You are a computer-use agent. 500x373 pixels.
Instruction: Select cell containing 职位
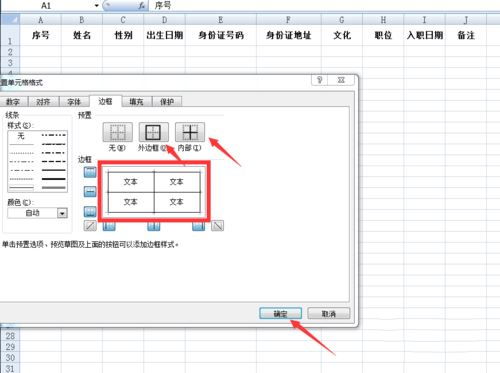pos(383,35)
